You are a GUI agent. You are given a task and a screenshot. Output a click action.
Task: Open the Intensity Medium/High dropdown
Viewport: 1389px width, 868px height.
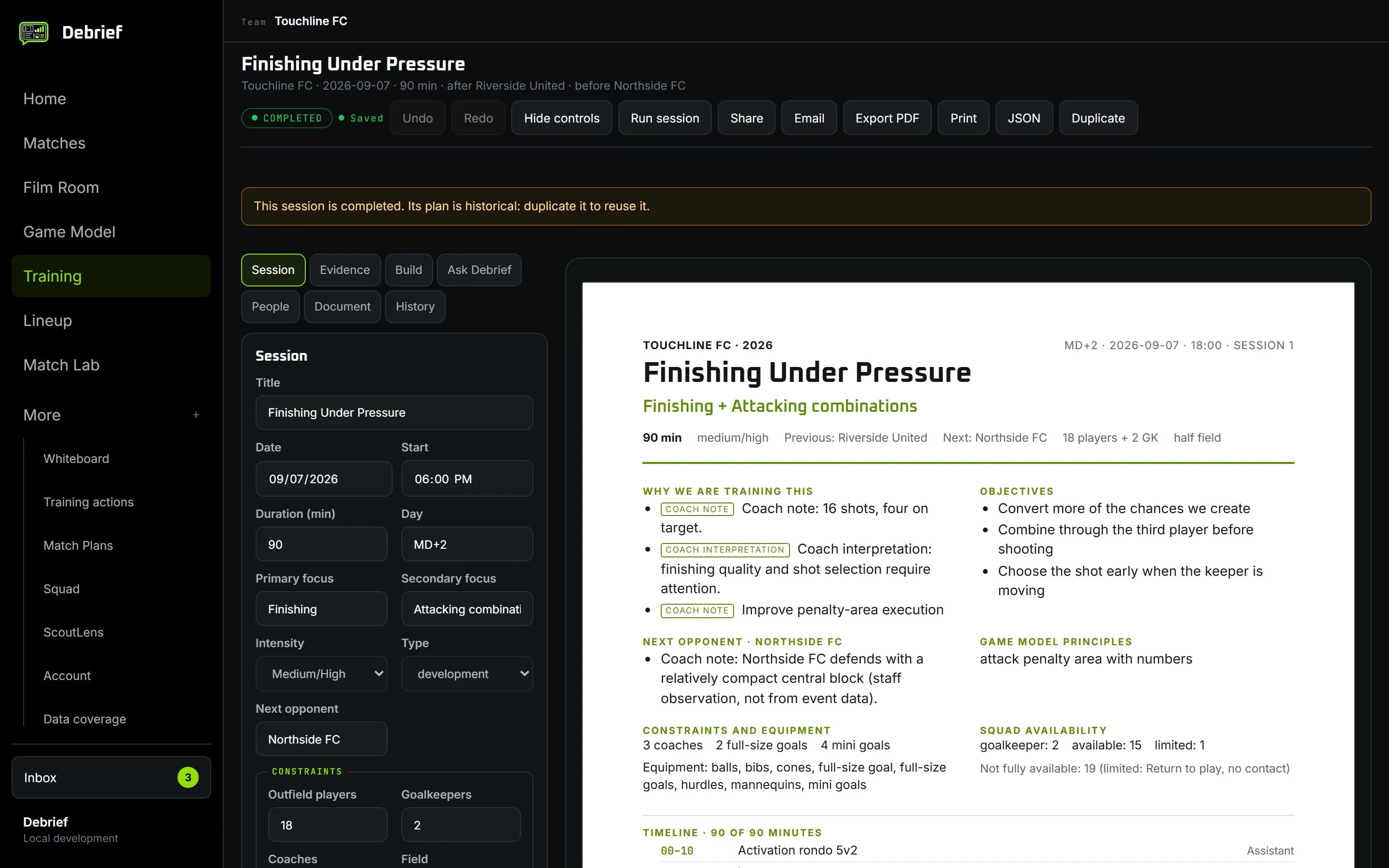[321, 673]
